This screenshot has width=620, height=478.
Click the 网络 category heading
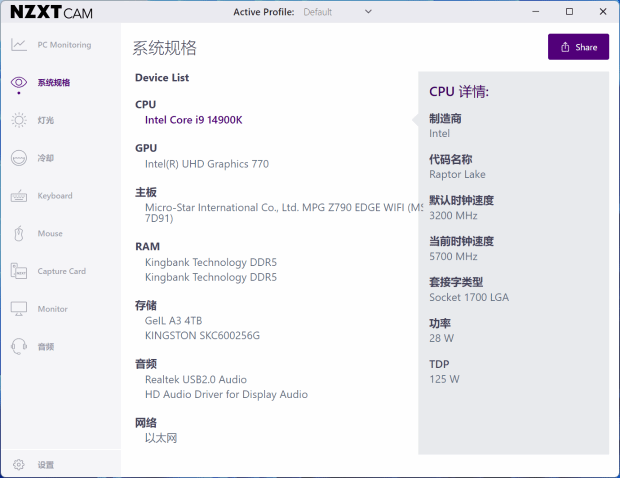click(x=146, y=423)
